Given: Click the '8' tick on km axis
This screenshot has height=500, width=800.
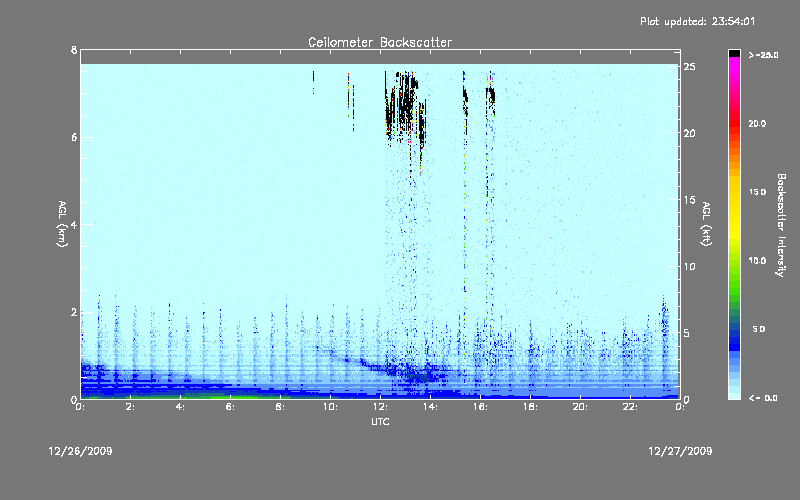Looking at the screenshot, I should pos(74,50).
